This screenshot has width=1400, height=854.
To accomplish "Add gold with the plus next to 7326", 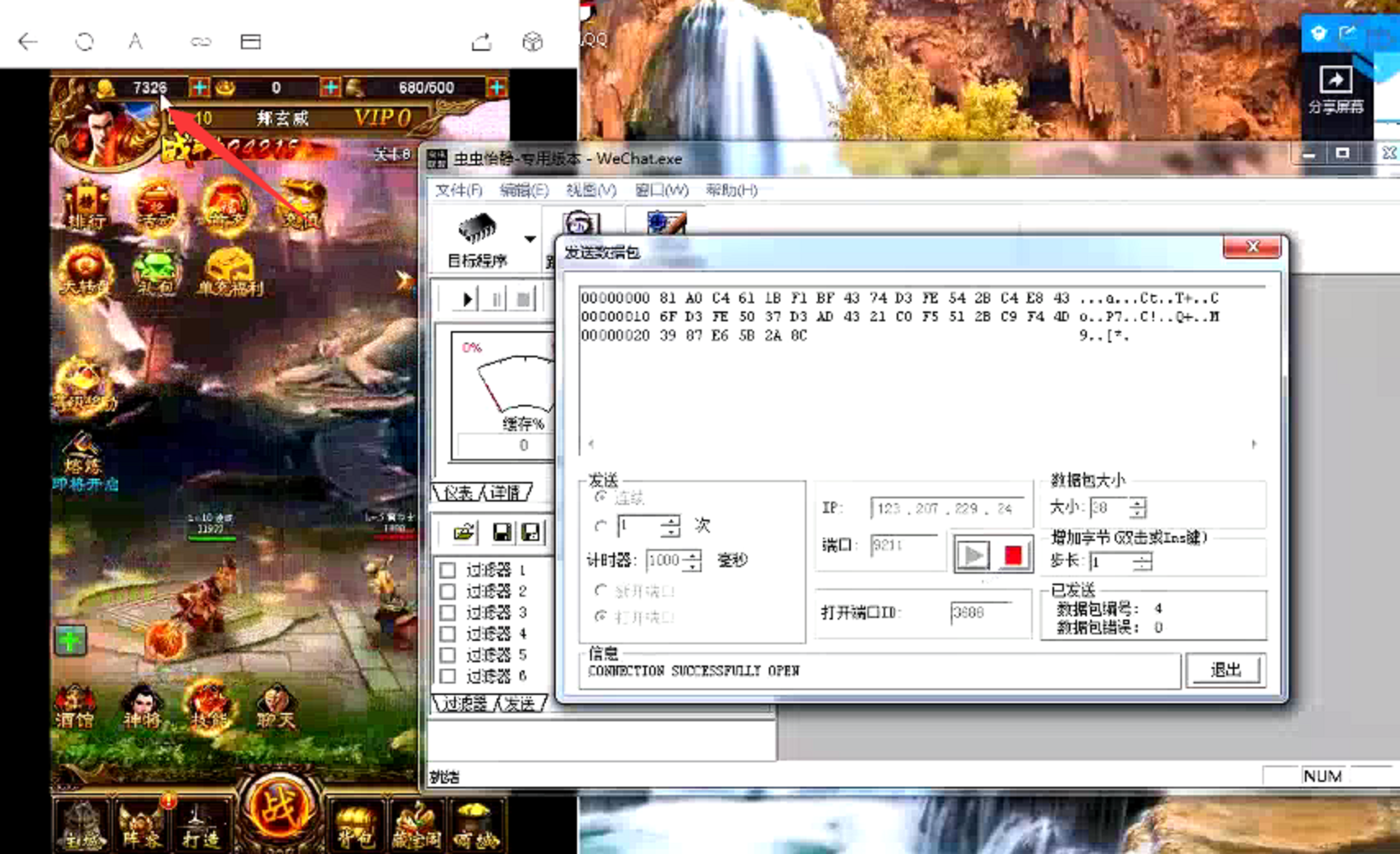I will [199, 87].
